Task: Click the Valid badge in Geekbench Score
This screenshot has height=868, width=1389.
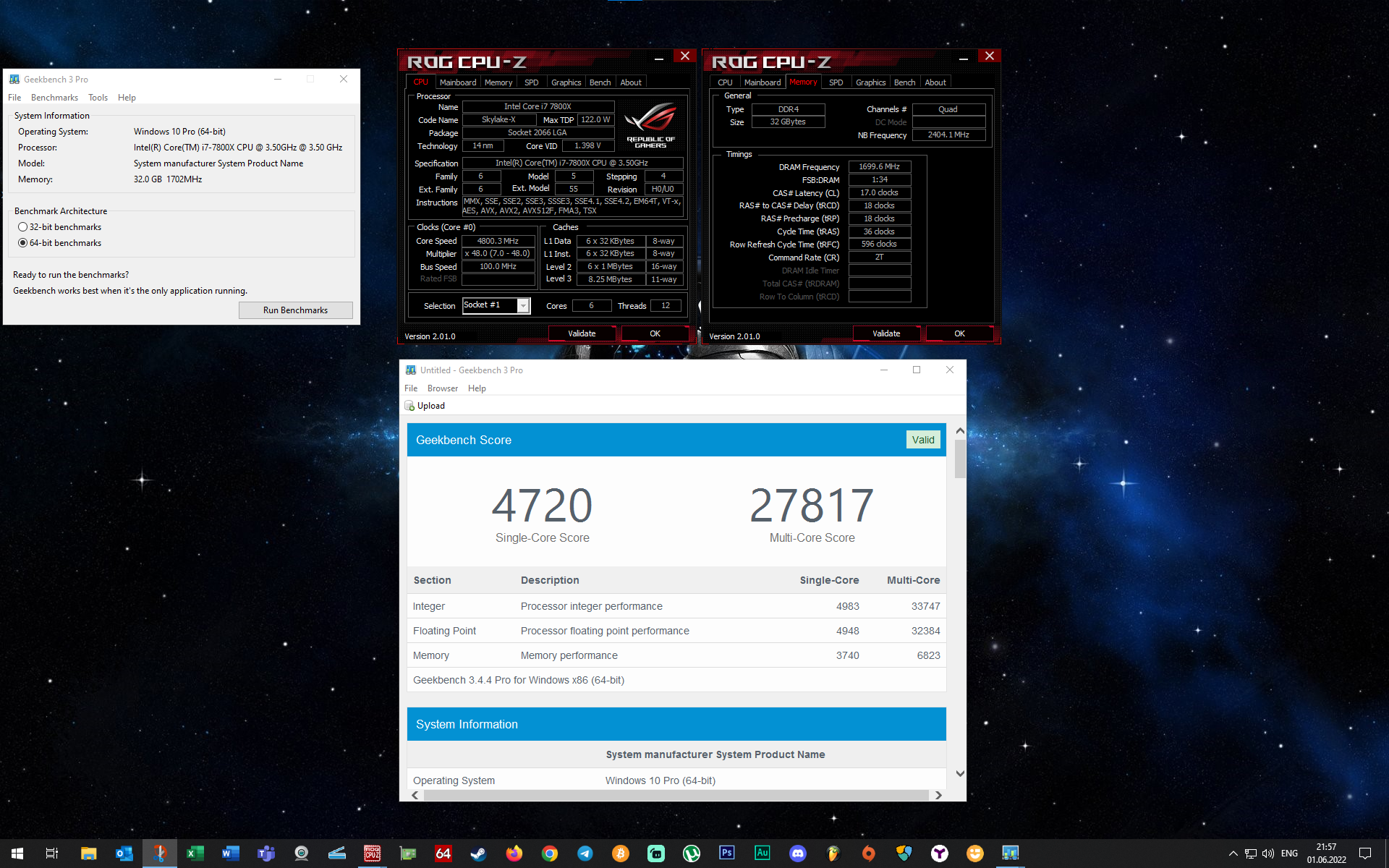Action: pyautogui.click(x=923, y=440)
